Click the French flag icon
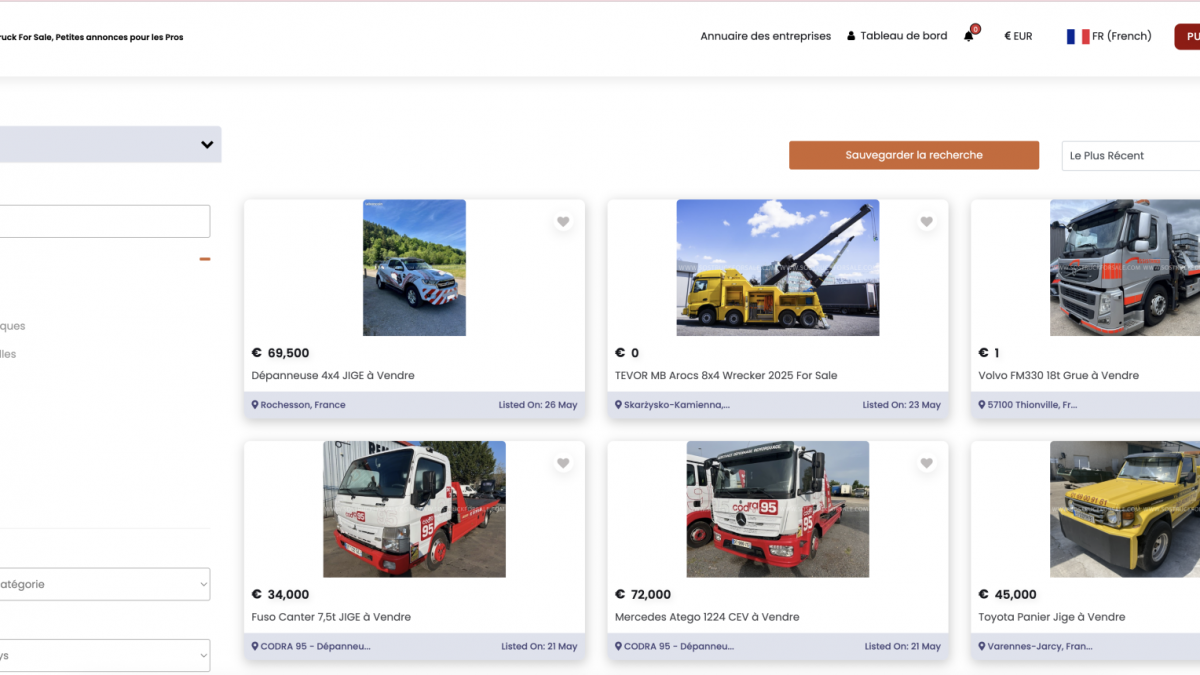This screenshot has height=675, width=1200. pyautogui.click(x=1077, y=36)
